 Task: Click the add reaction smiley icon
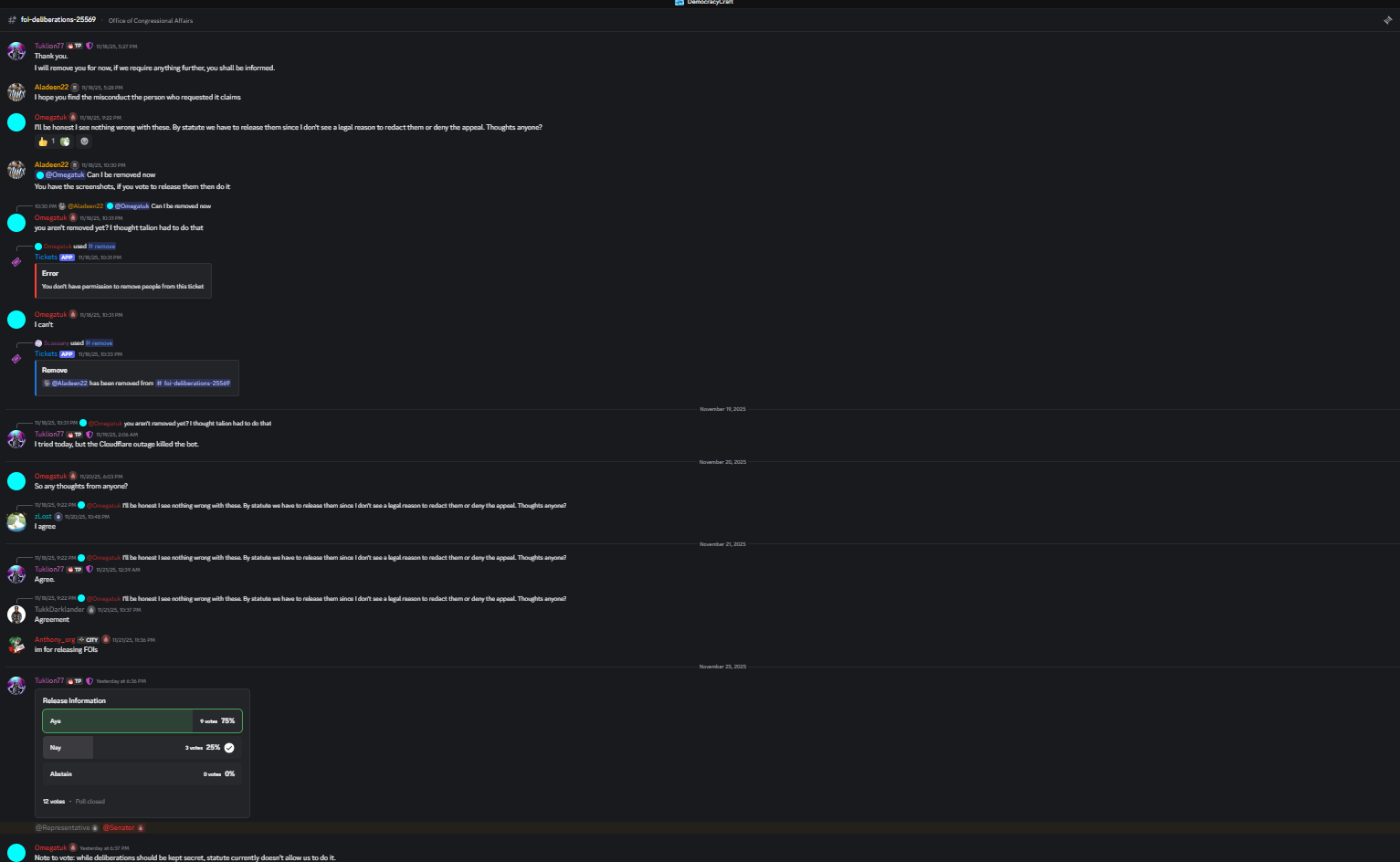coord(85,142)
